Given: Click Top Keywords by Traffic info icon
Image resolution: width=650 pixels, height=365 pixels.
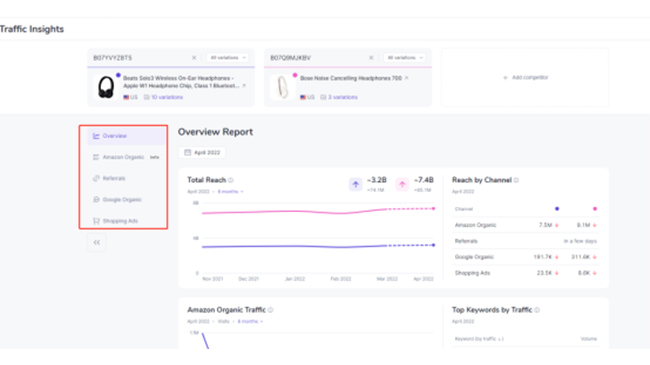Looking at the screenshot, I should click(537, 310).
